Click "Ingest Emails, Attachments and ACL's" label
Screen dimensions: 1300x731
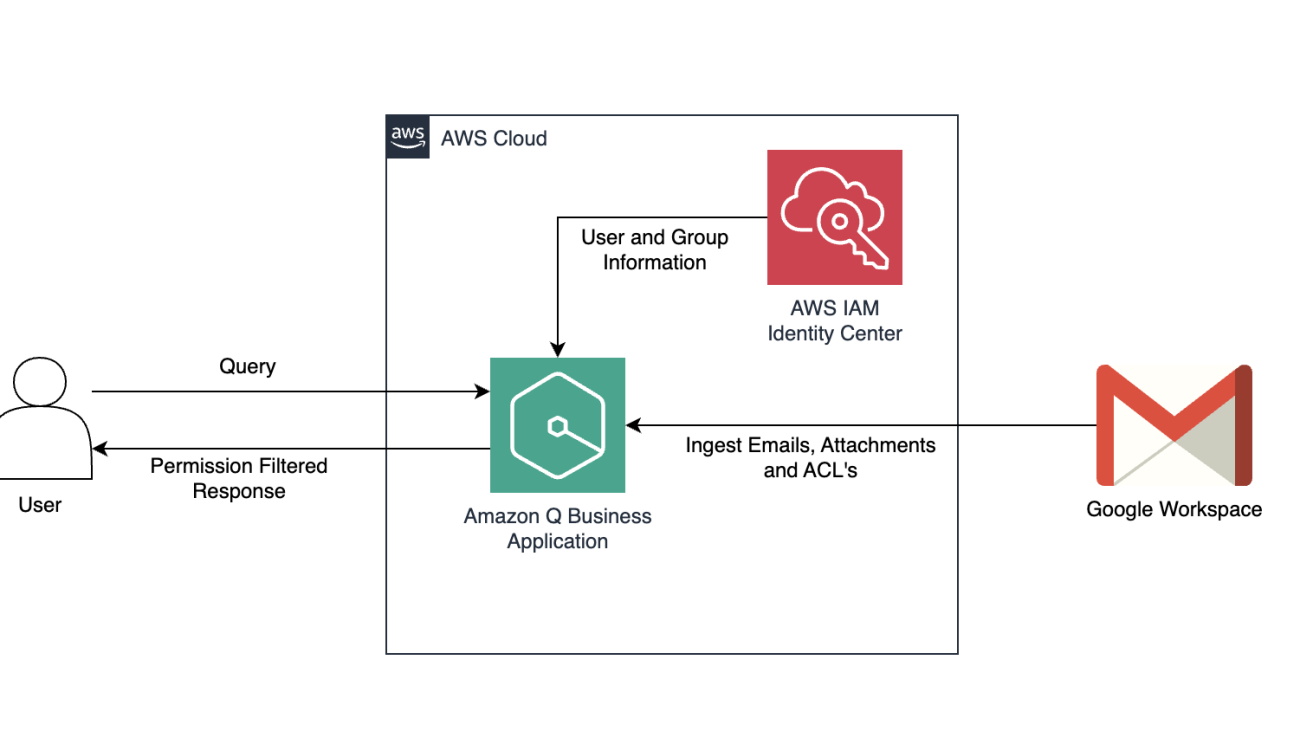coord(811,457)
